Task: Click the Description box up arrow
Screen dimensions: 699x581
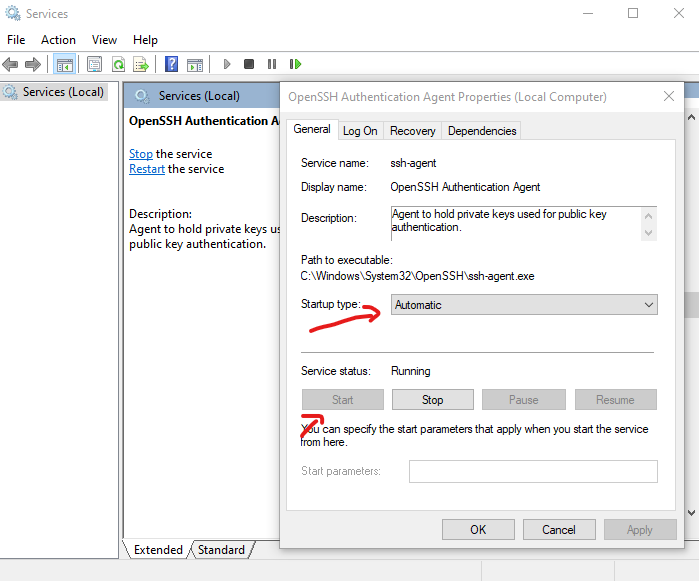Action: click(x=649, y=216)
